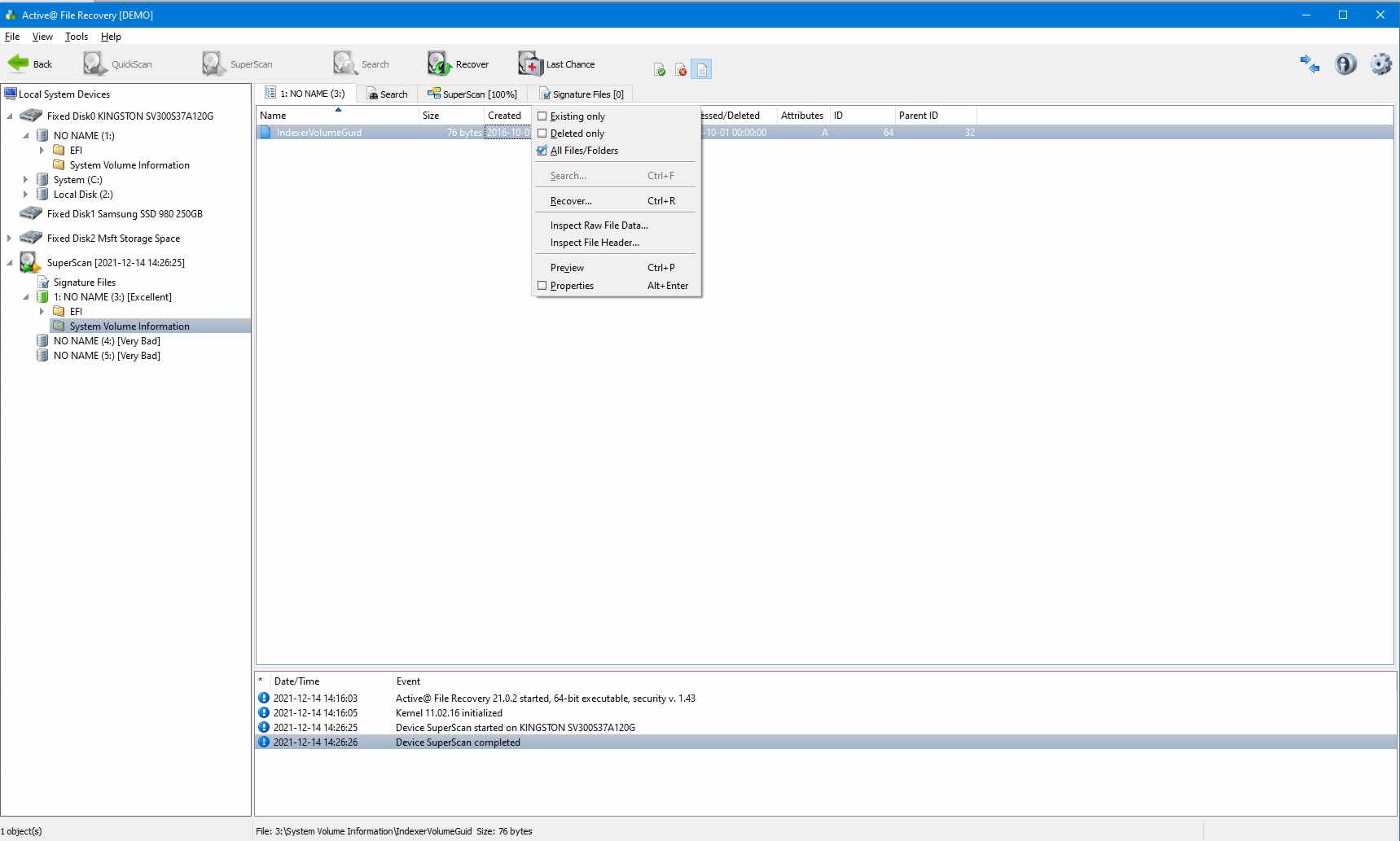This screenshot has width=1400, height=841.
Task: Show existing files only filter icon
Action: [x=660, y=70]
